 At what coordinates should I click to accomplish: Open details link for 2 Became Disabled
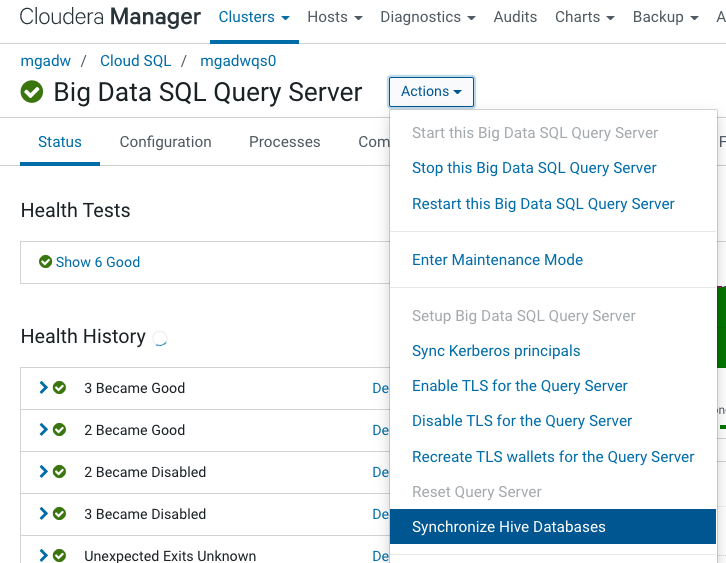[381, 472]
